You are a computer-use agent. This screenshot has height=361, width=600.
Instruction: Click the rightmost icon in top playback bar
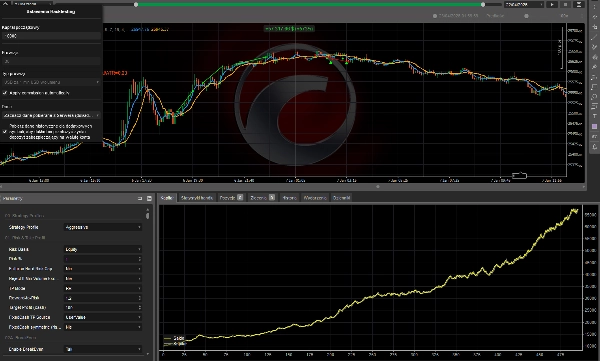click(x=579, y=4)
